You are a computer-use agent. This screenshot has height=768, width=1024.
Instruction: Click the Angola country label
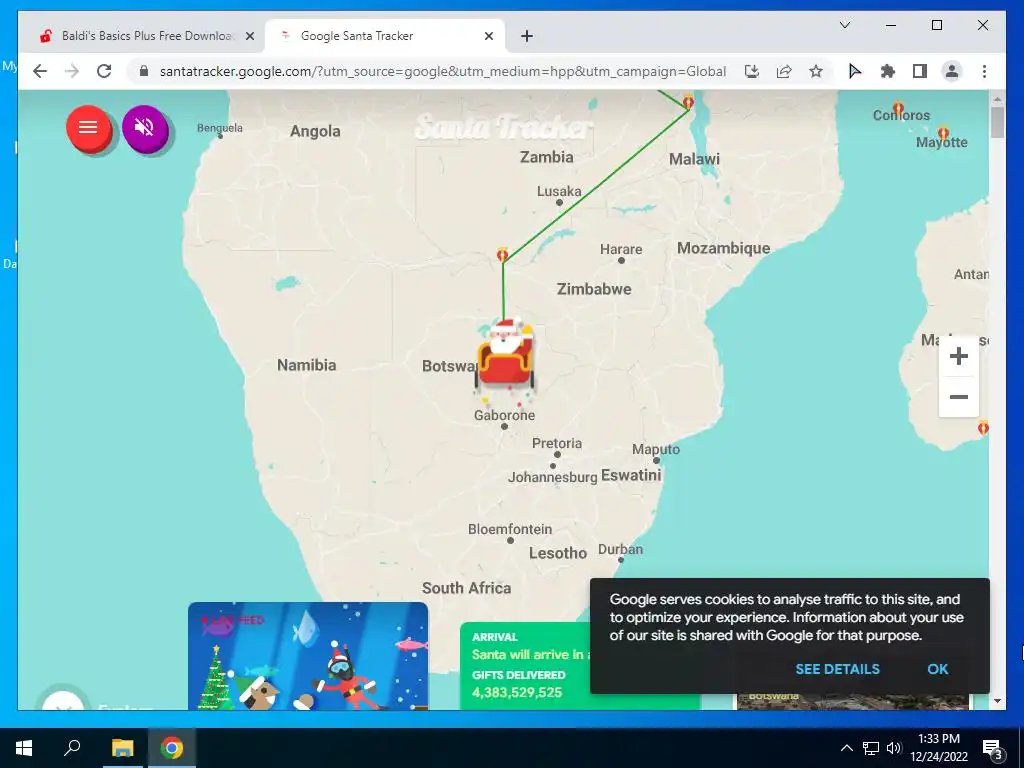click(x=315, y=131)
